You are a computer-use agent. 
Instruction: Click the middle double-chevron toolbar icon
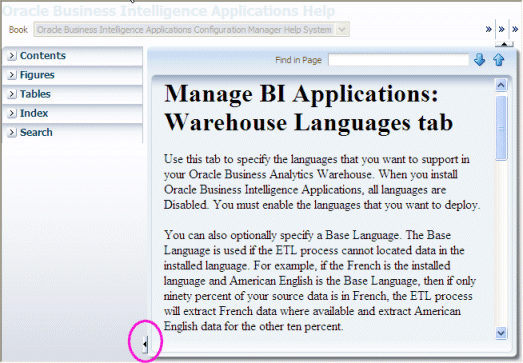(x=501, y=29)
